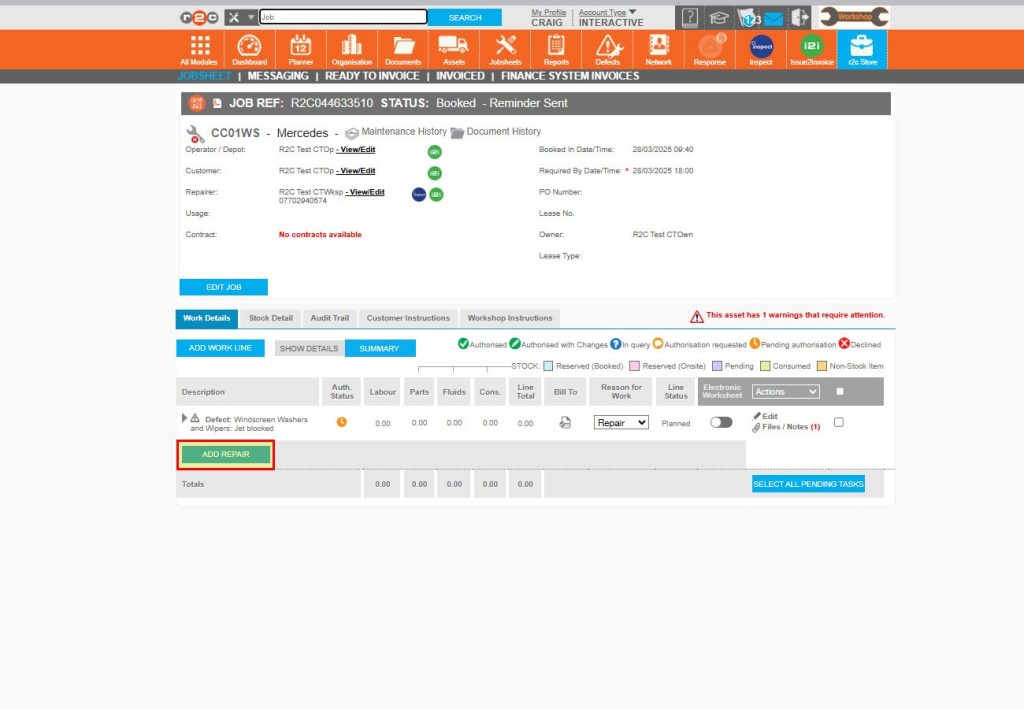The width and height of the screenshot is (1024, 709).
Task: Open the Dashboard module
Action: tap(249, 49)
